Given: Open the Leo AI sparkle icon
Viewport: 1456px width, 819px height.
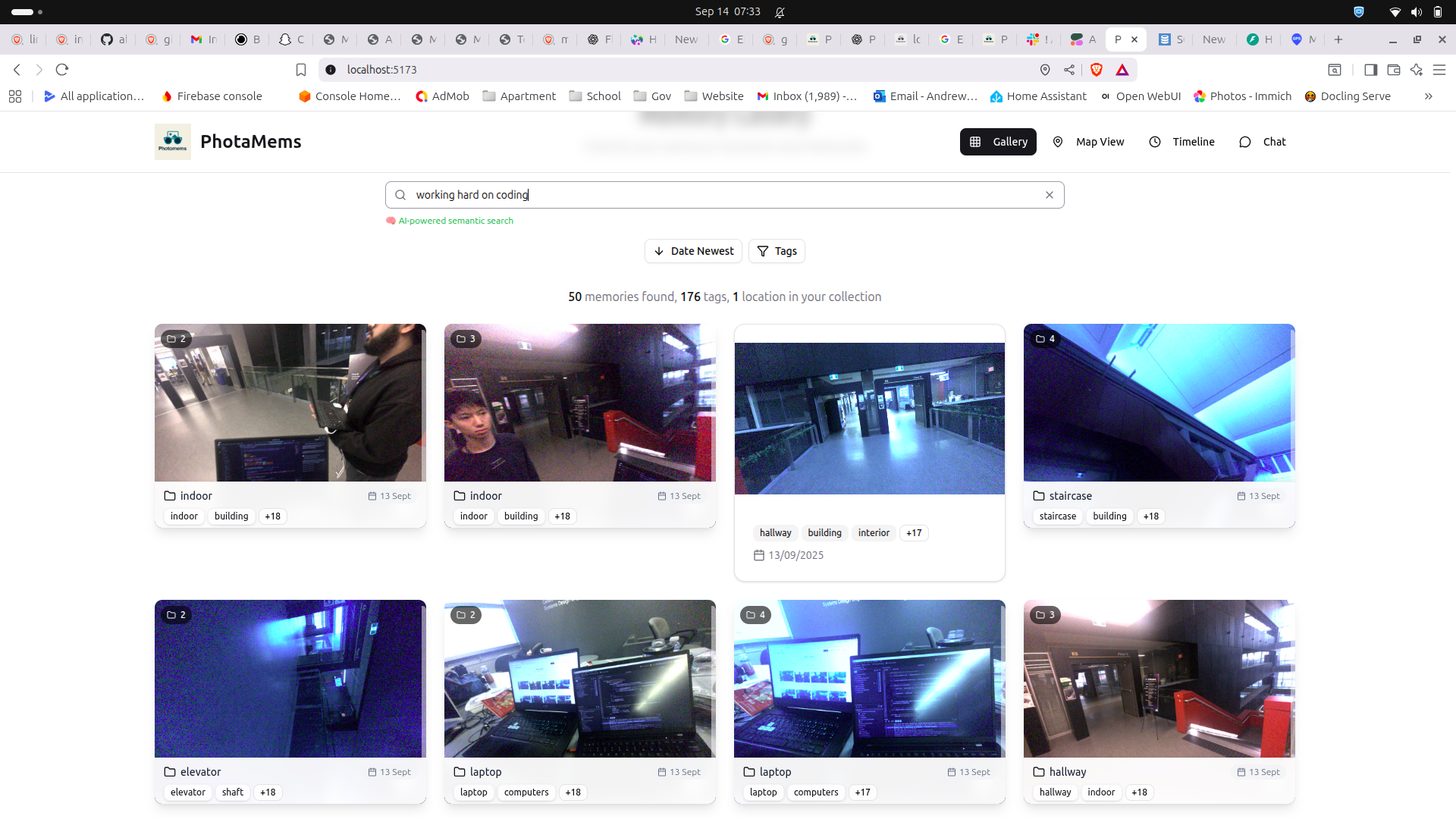Looking at the screenshot, I should [1417, 70].
